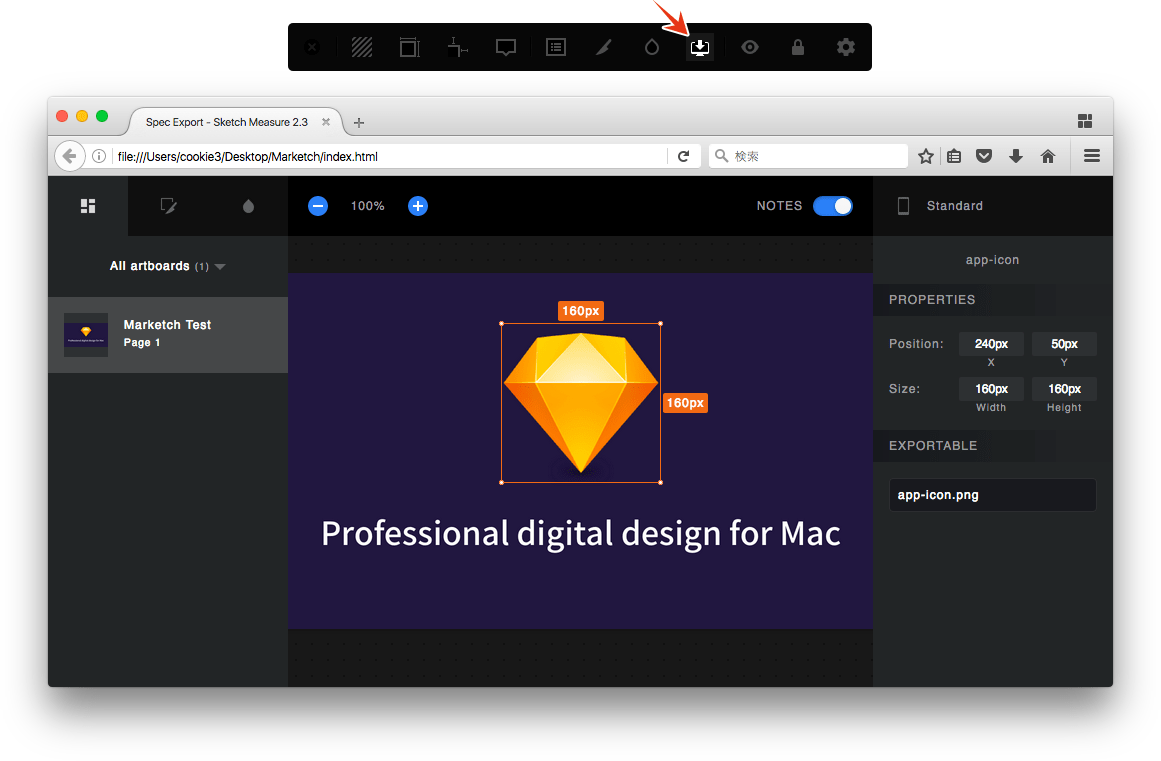The width and height of the screenshot is (1161, 761).
Task: Toggle the eye visibility icon in toolbar
Action: (x=749, y=47)
